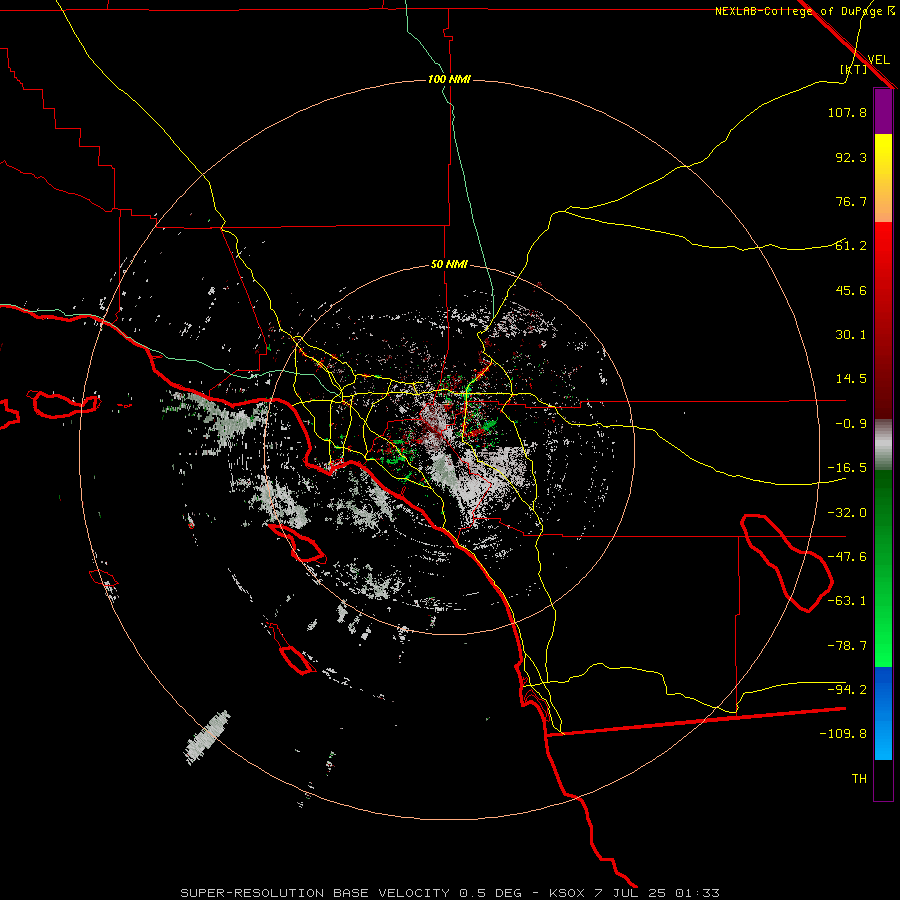Viewport: 900px width, 900px height.
Task: Select the 107.8 scale value
Action: (847, 112)
